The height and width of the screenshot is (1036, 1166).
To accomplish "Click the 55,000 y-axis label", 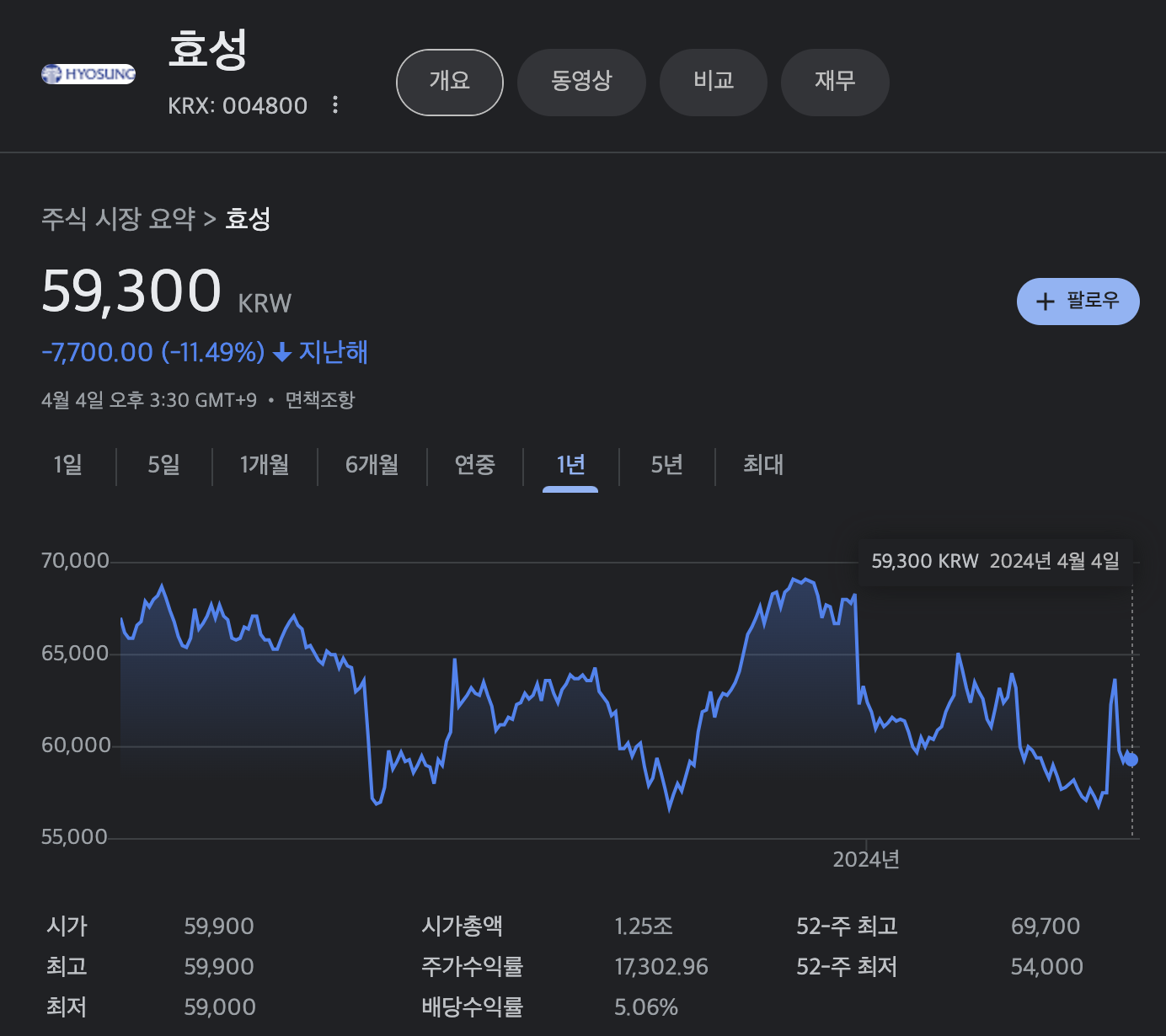I will coord(75,837).
